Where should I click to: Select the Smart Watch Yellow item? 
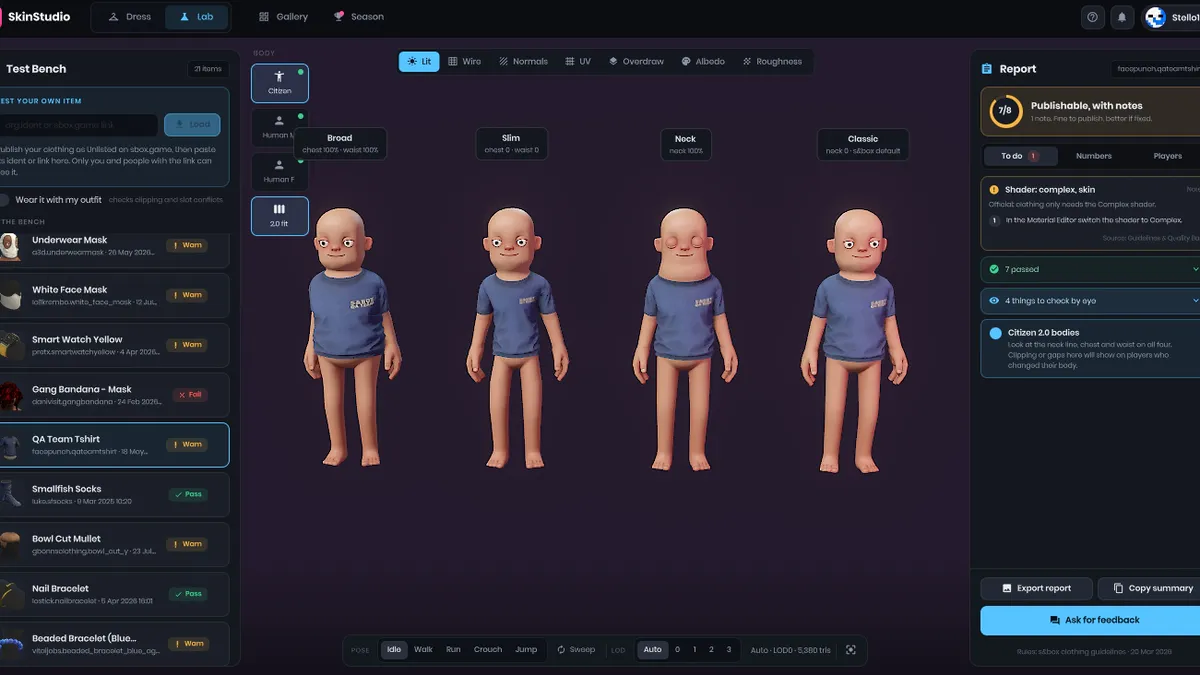(114, 345)
